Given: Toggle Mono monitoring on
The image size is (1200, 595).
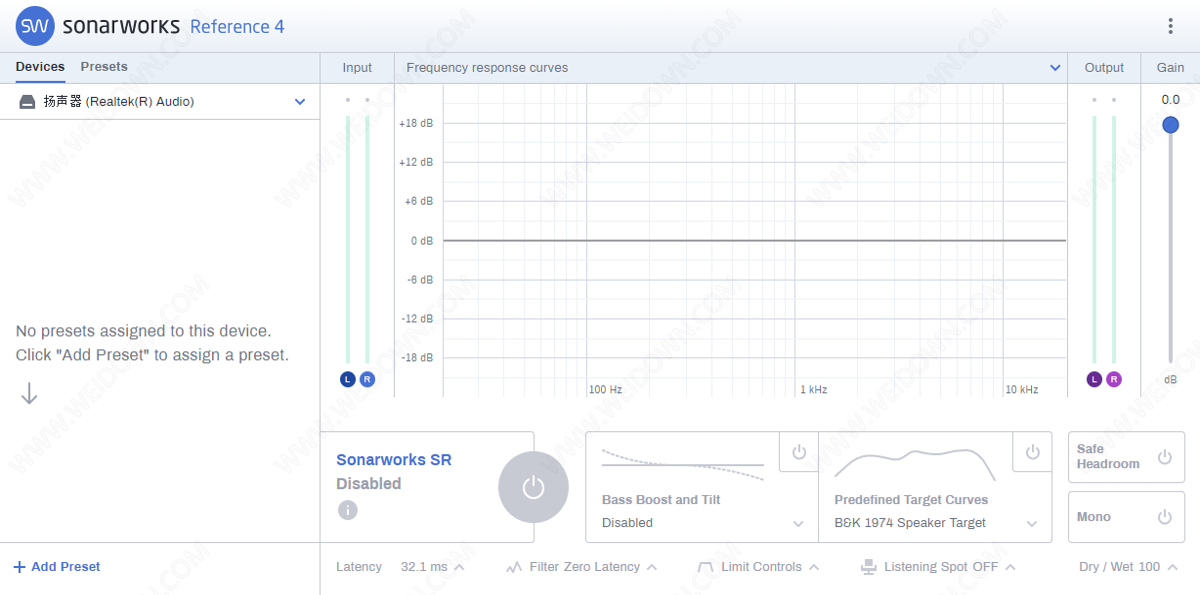Looking at the screenshot, I should [1164, 517].
